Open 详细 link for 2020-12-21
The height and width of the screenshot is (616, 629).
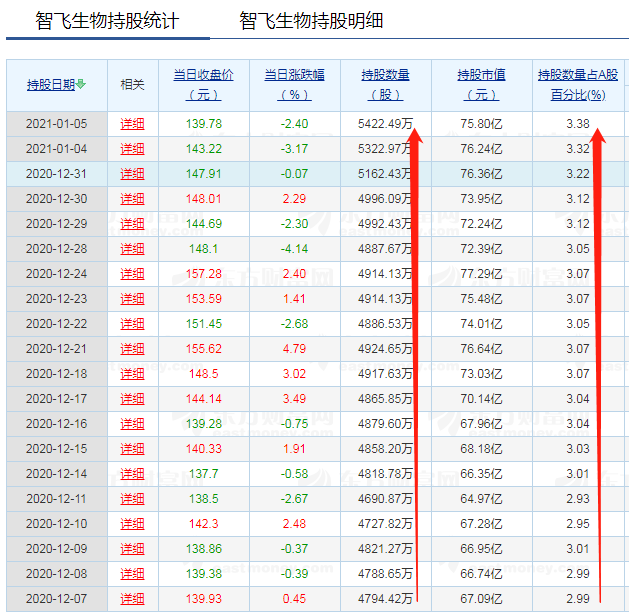(x=132, y=349)
